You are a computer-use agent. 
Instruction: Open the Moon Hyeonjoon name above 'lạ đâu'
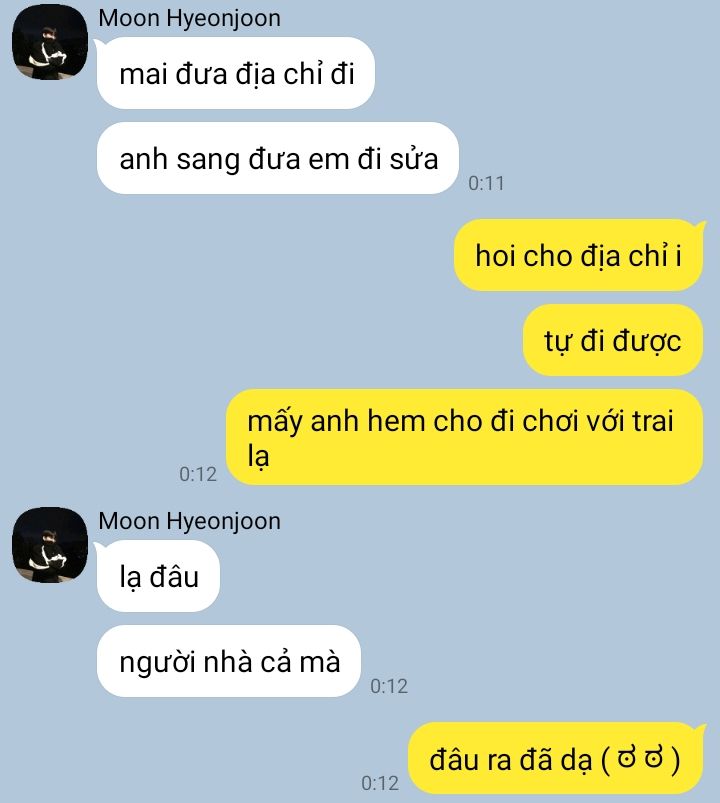point(189,521)
